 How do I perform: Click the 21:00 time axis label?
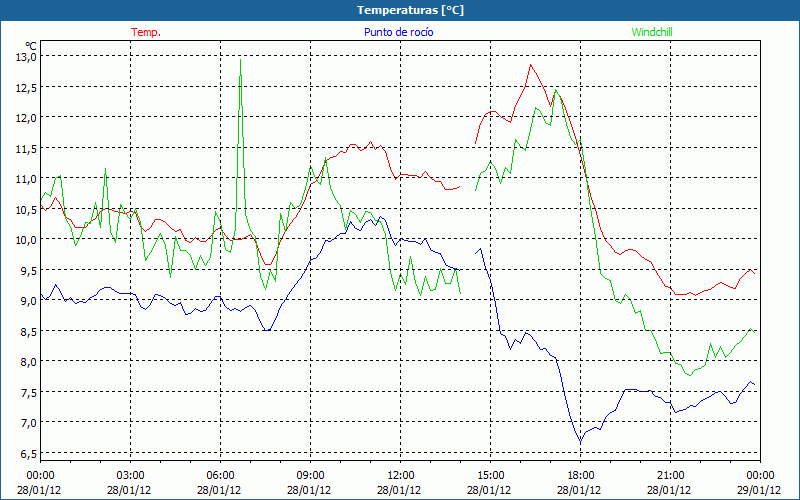[x=670, y=476]
